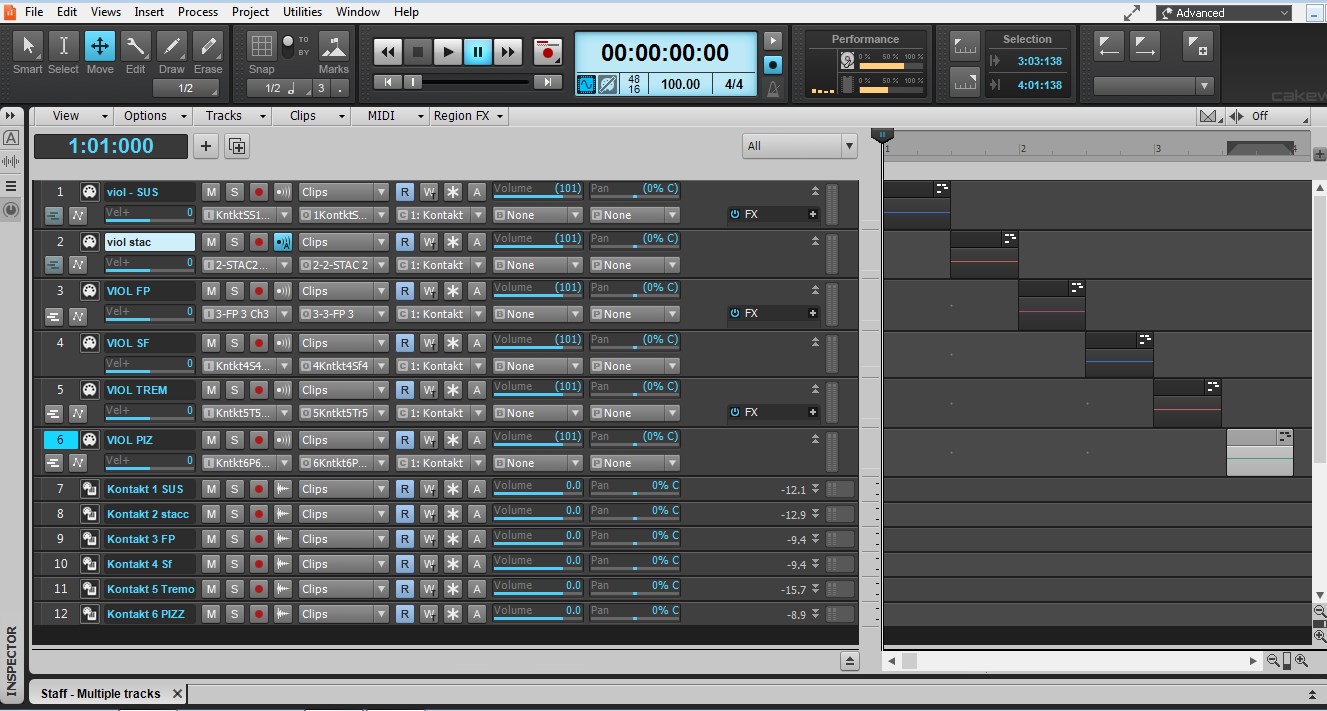Open the Track View Clips menu
Screen dimensions: 1327x711
tap(312, 116)
